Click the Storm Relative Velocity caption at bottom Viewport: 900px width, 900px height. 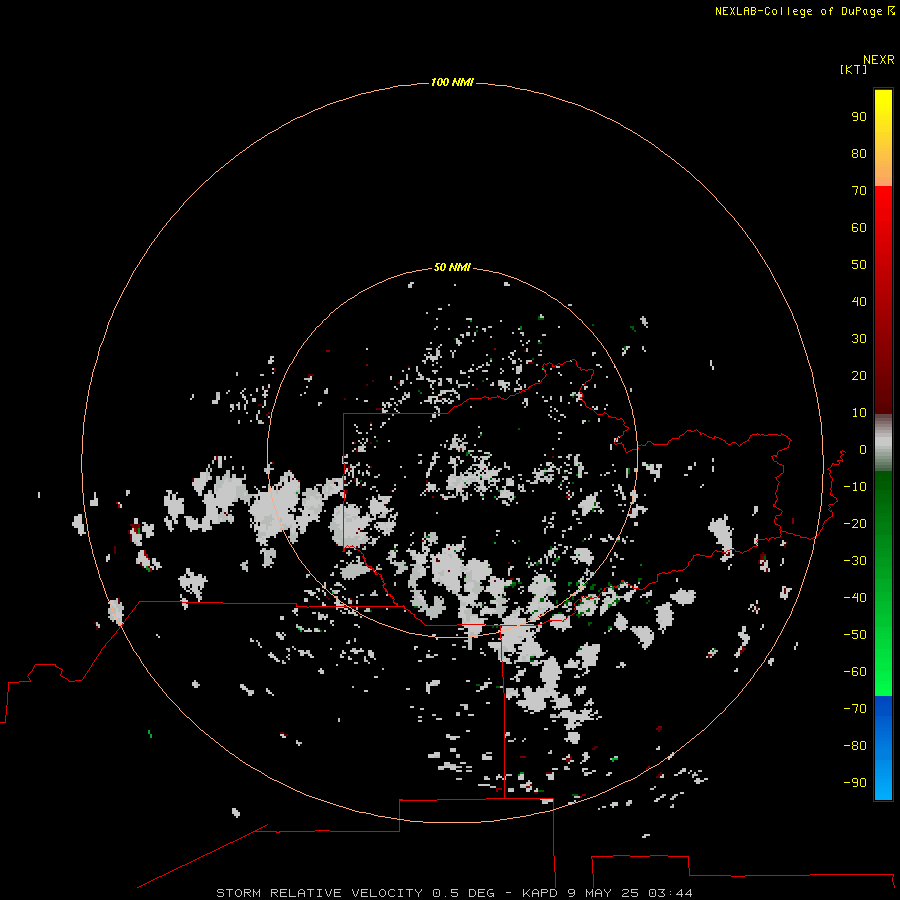454,893
